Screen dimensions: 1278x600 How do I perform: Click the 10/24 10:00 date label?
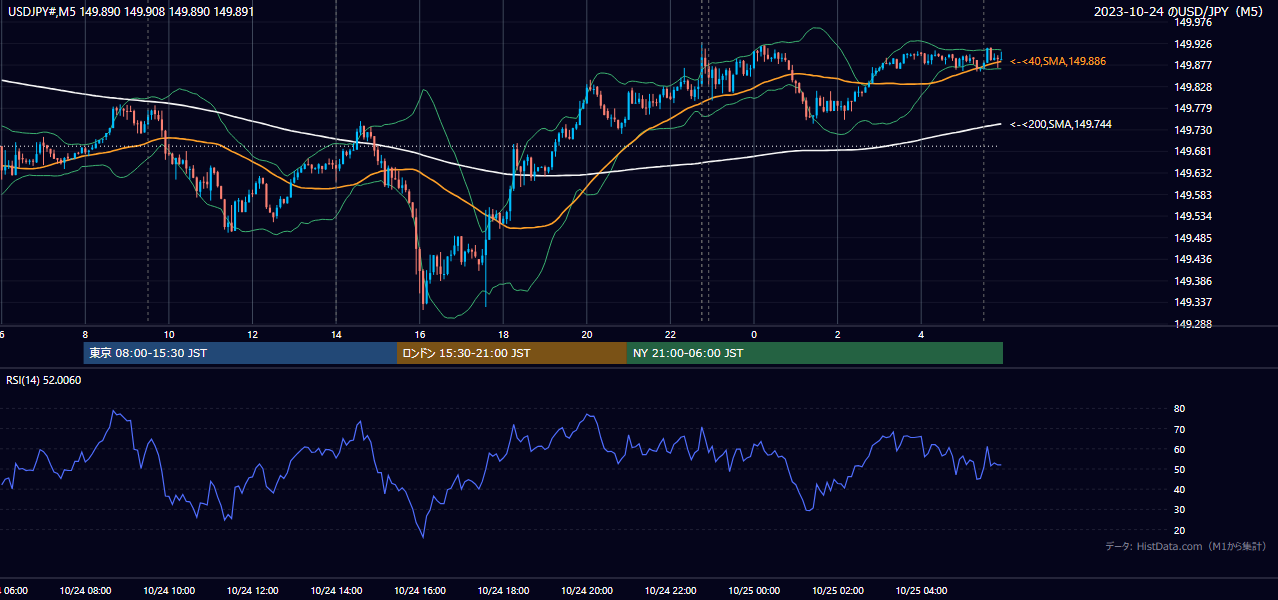click(169, 590)
